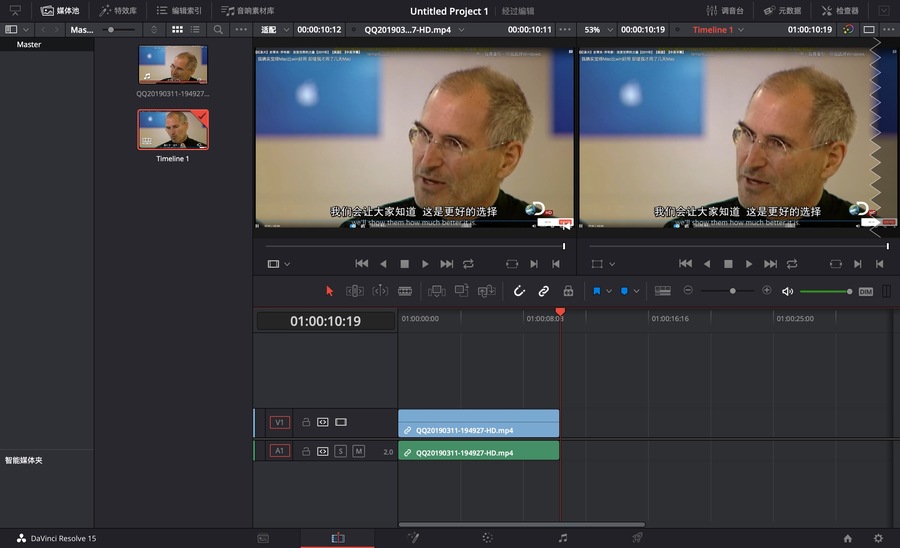
Task: Play reverse in the source viewer
Action: point(383,264)
